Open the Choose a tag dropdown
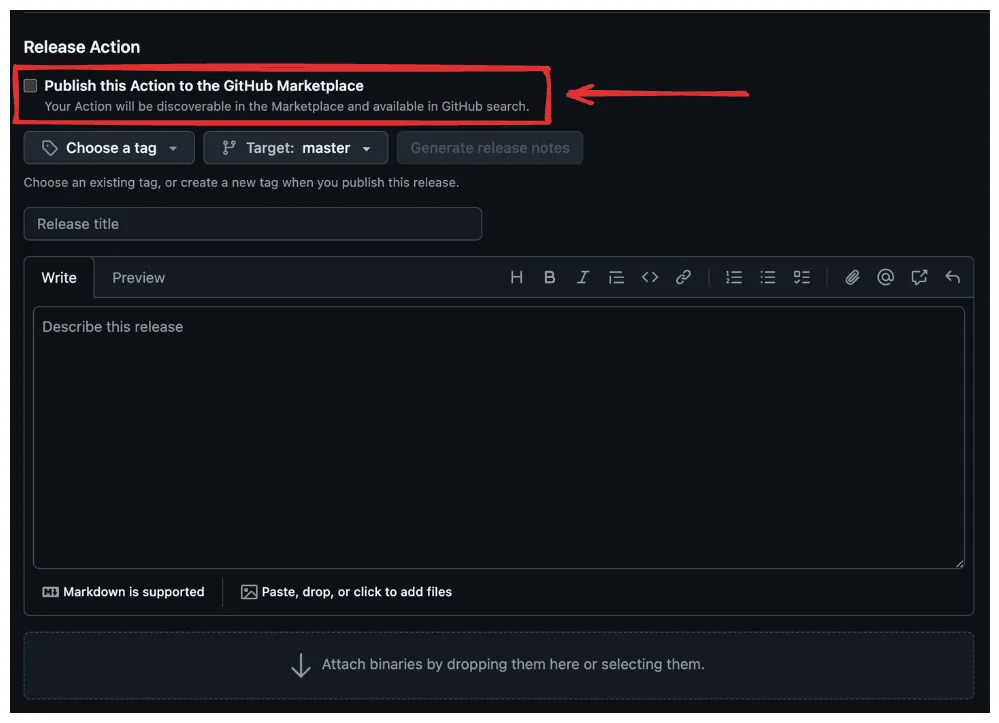This screenshot has height=723, width=999. (109, 148)
